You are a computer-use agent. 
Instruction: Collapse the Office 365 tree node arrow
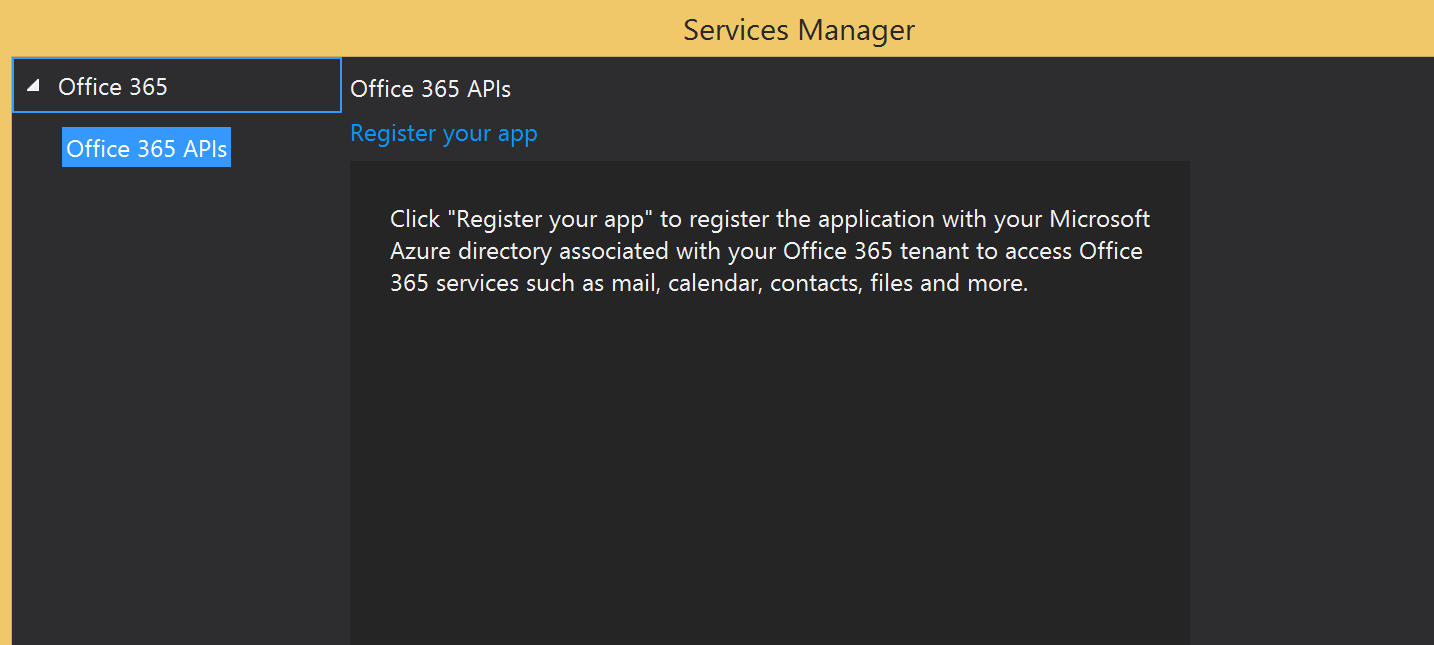pyautogui.click(x=33, y=87)
